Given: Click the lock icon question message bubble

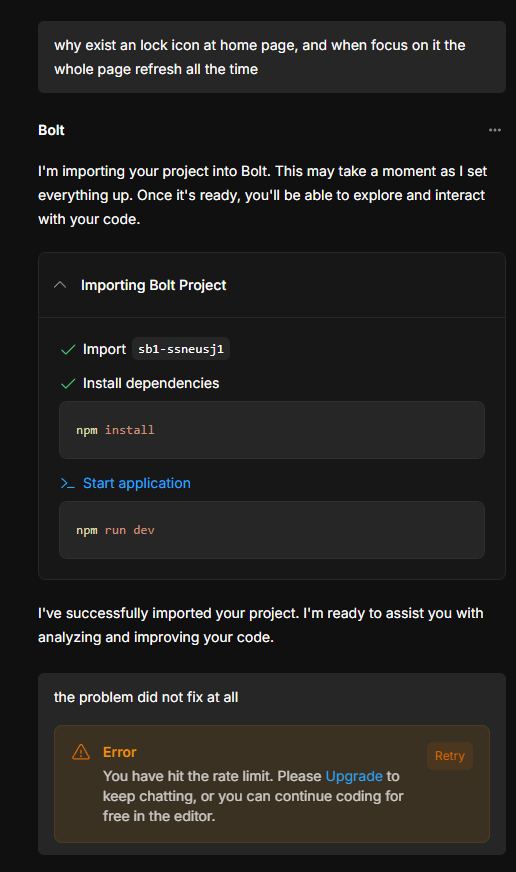Looking at the screenshot, I should (x=272, y=57).
